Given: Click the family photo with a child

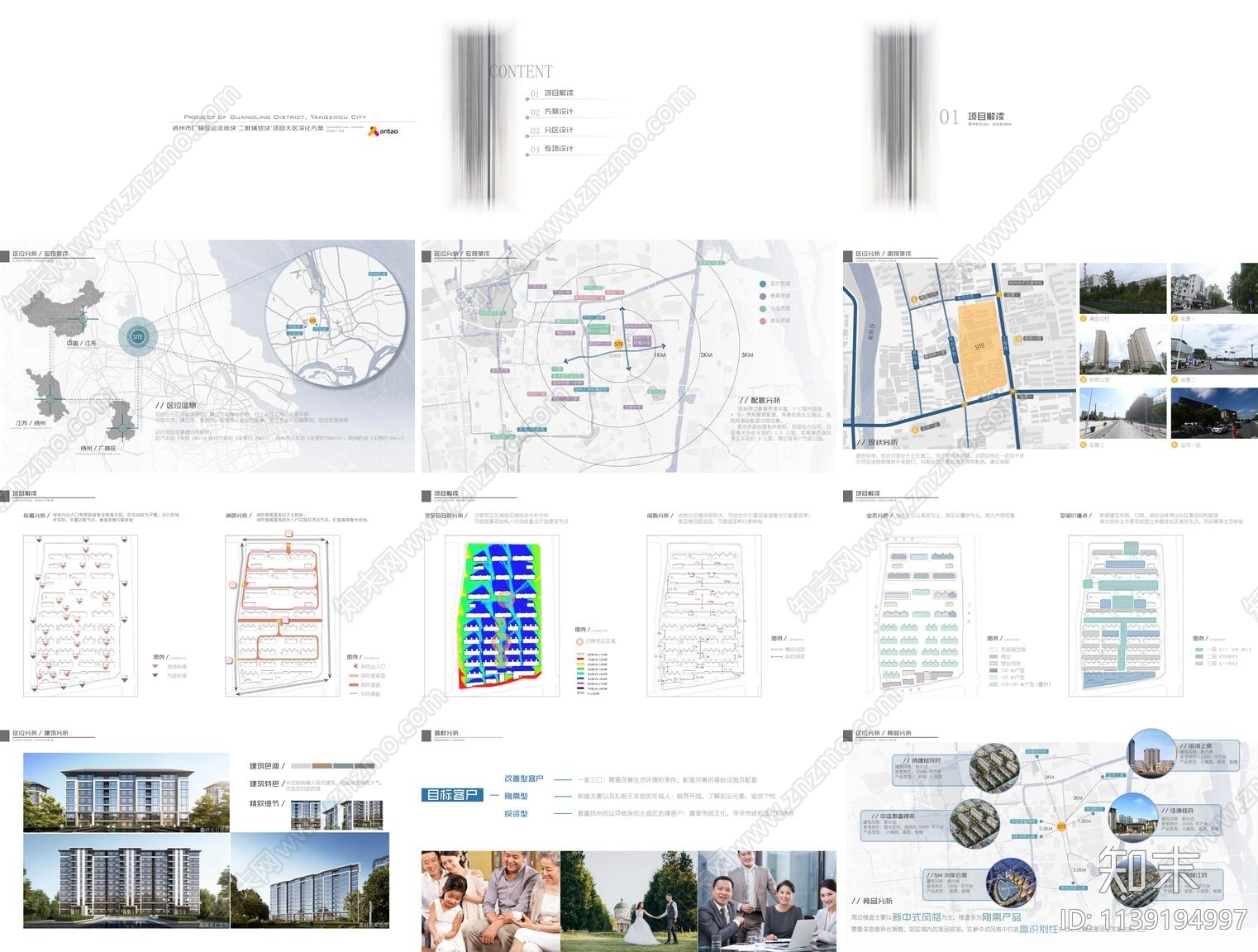Looking at the screenshot, I should coord(491,901).
